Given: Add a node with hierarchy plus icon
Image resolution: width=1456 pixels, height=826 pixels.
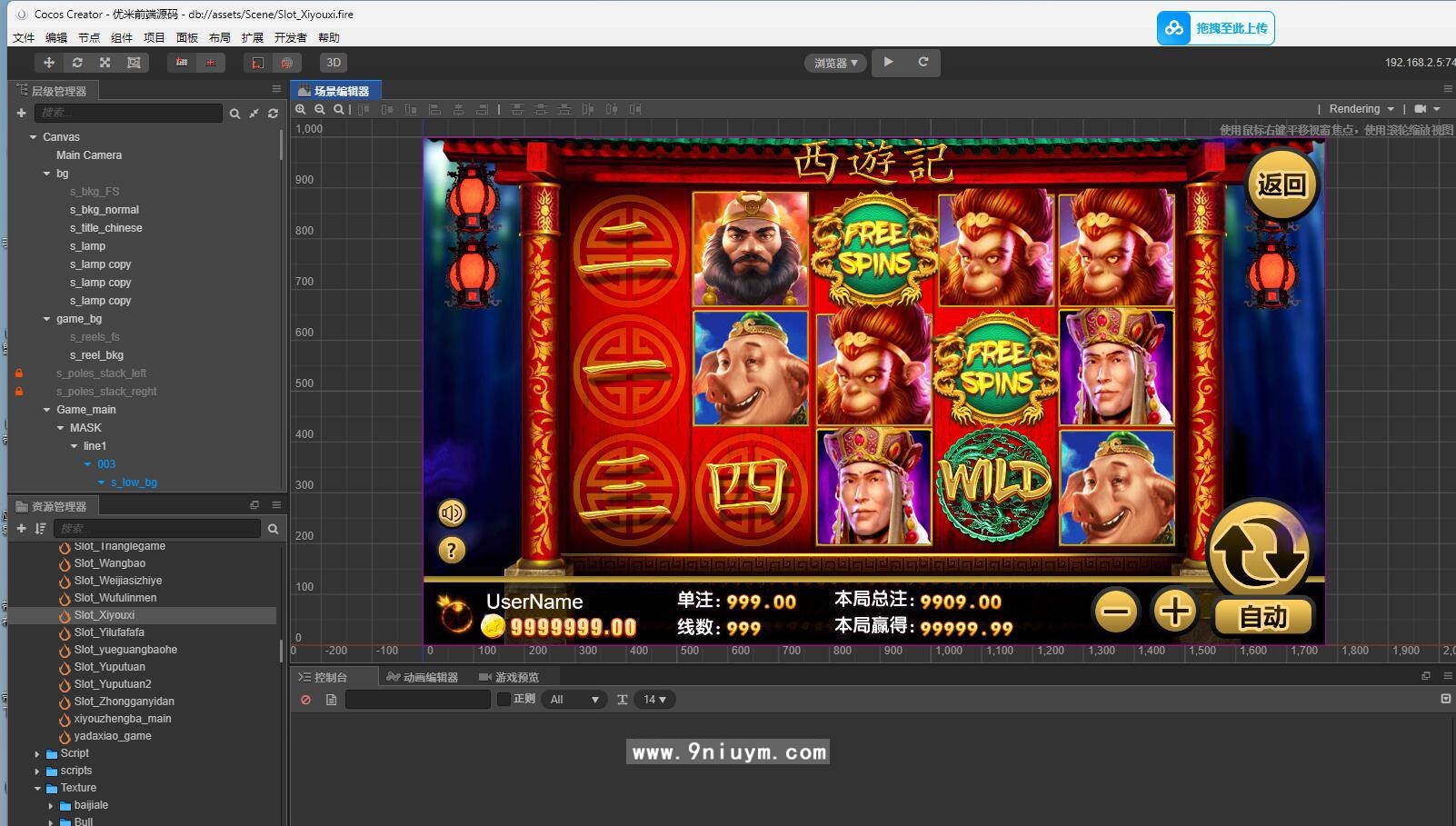Looking at the screenshot, I should pyautogui.click(x=21, y=113).
